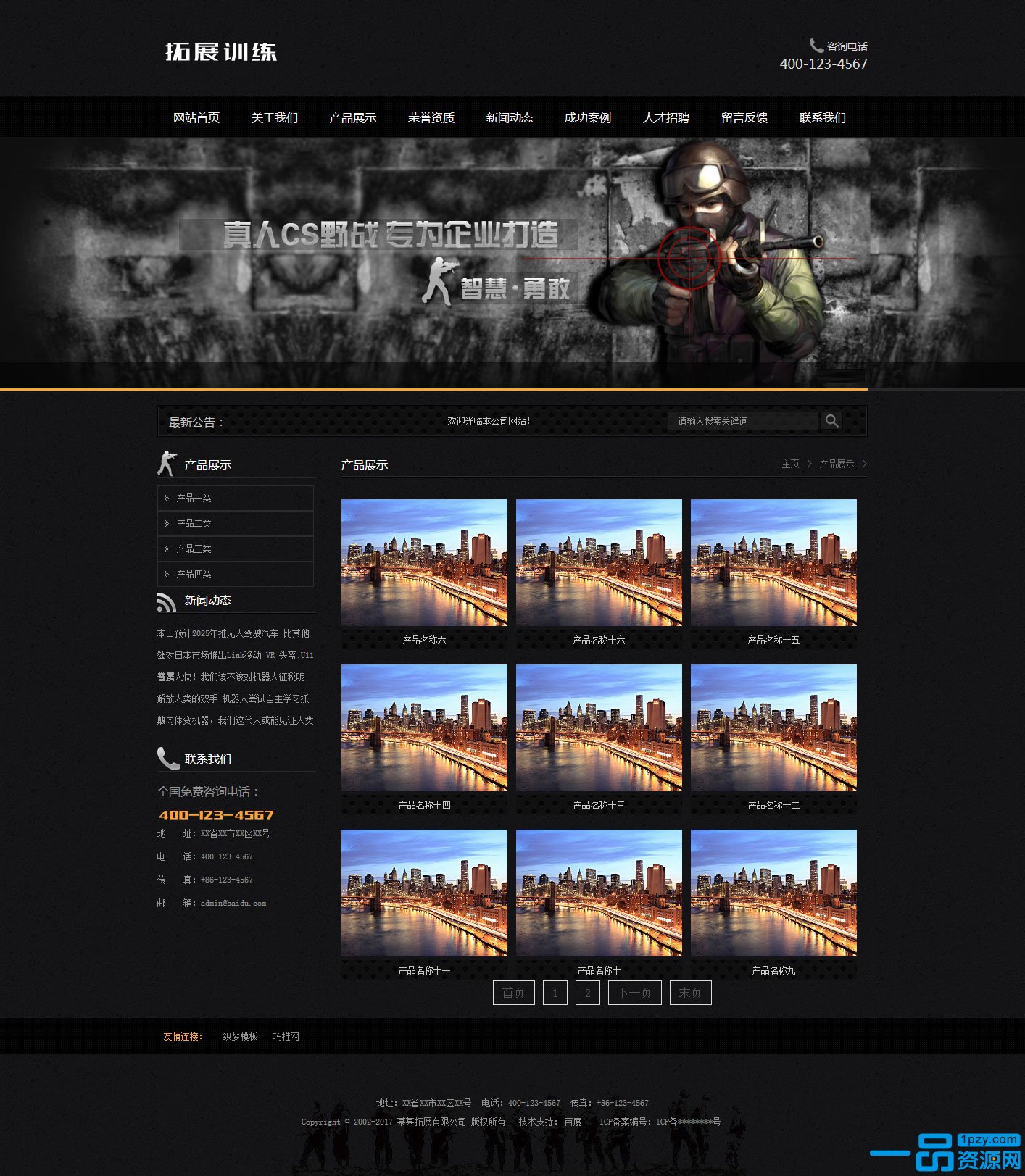
Task: Click the 百度 tech support link in footer
Action: [573, 1122]
